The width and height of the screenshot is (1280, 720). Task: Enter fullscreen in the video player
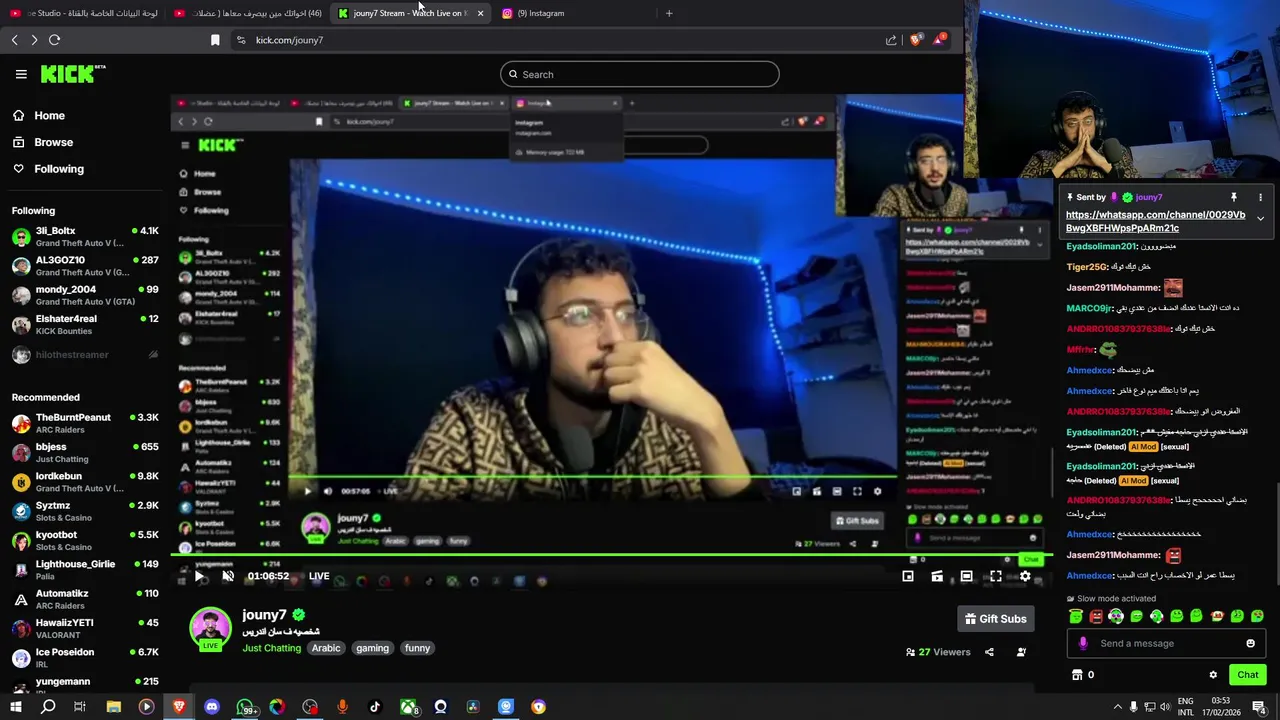[995, 576]
